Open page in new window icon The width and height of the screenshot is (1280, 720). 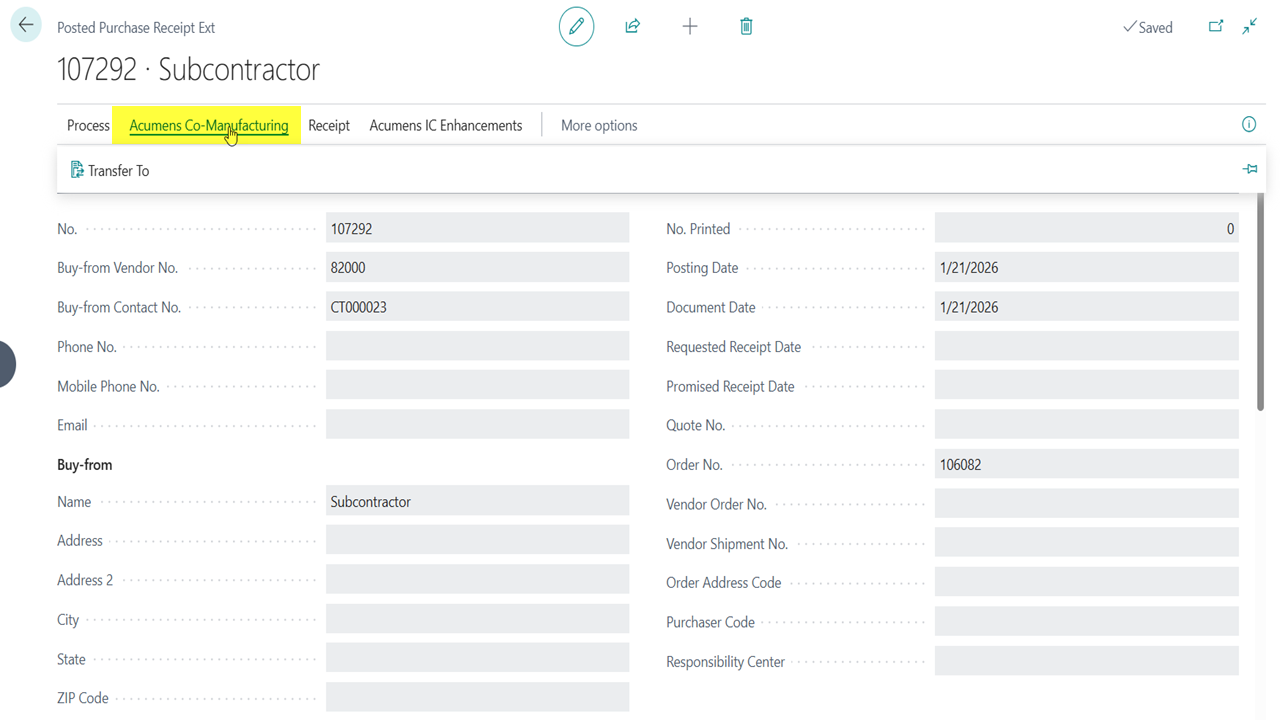1216,27
